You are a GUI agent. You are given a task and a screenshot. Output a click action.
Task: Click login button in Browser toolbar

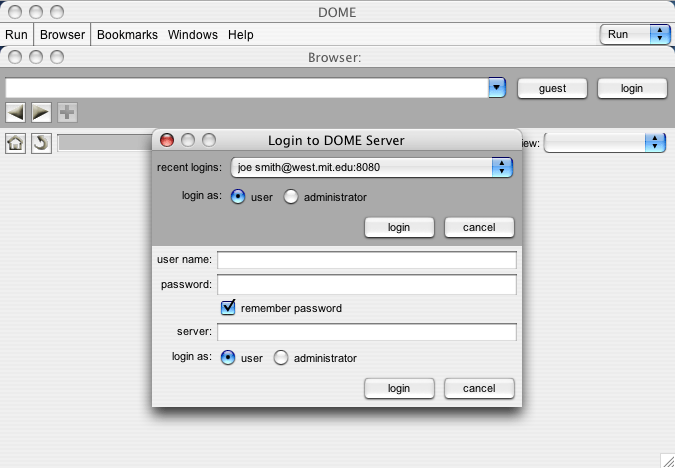point(632,88)
